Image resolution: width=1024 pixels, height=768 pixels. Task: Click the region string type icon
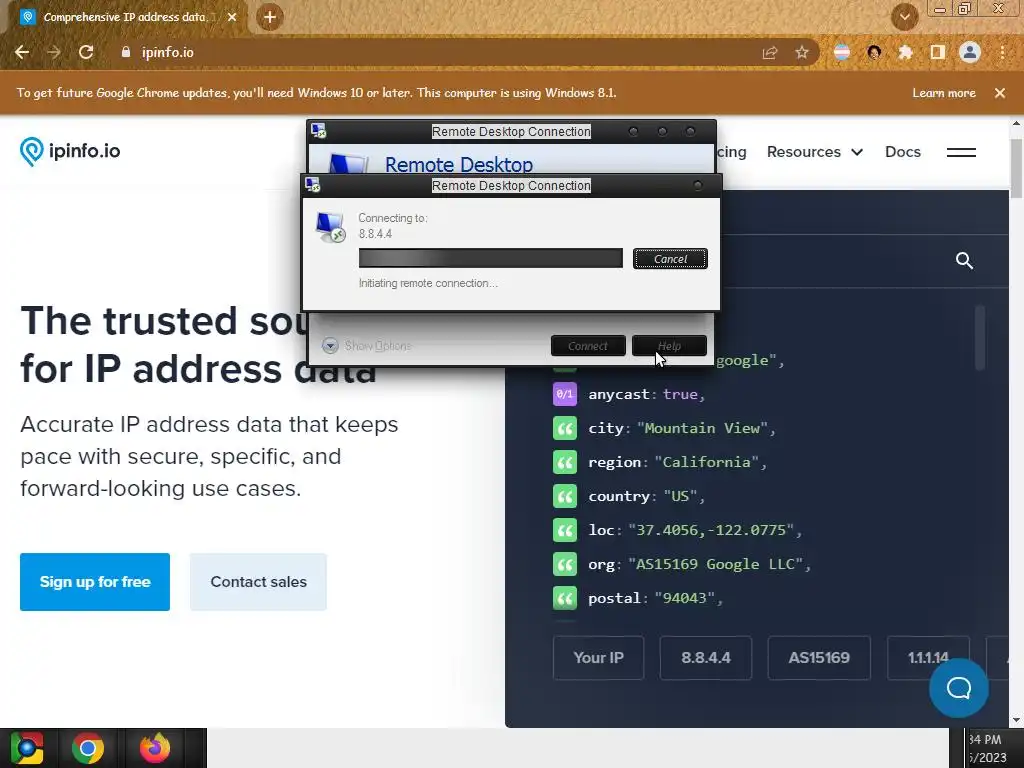click(x=565, y=462)
